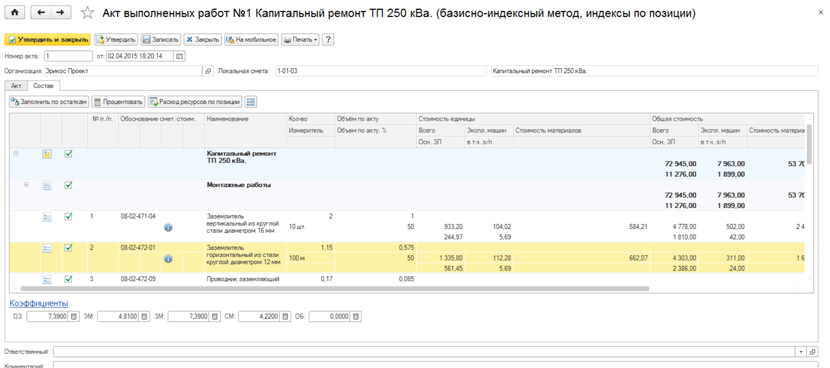
Task: Open the calendar picker for the act date
Action: coord(179,56)
